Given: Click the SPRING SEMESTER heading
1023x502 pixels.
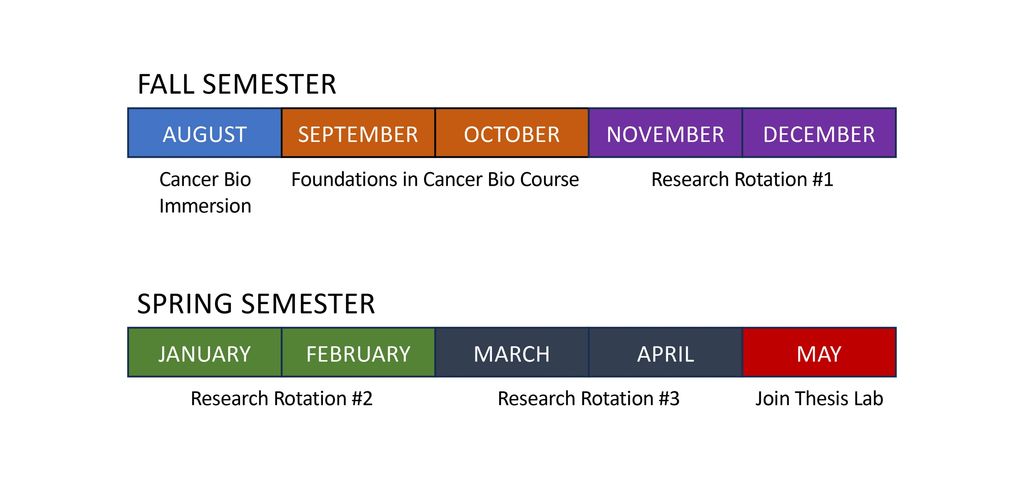Looking at the screenshot, I should (256, 304).
